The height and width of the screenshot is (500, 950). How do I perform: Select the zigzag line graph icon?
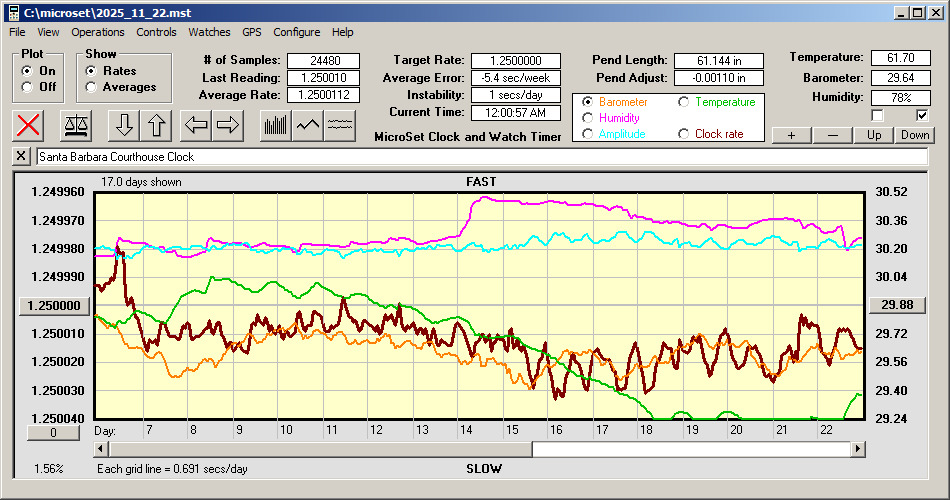click(x=308, y=125)
